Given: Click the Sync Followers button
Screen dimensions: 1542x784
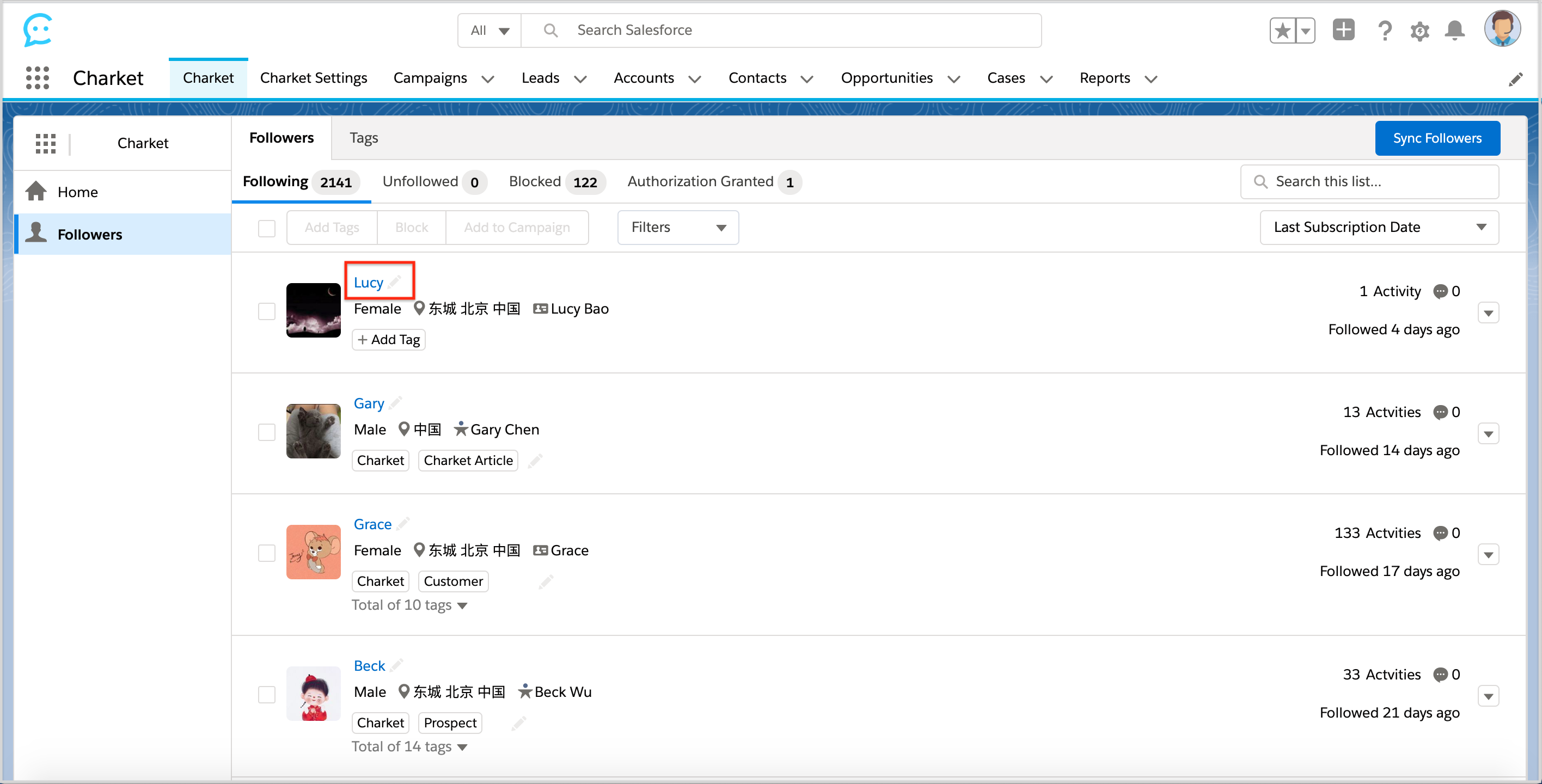Looking at the screenshot, I should (1437, 138).
